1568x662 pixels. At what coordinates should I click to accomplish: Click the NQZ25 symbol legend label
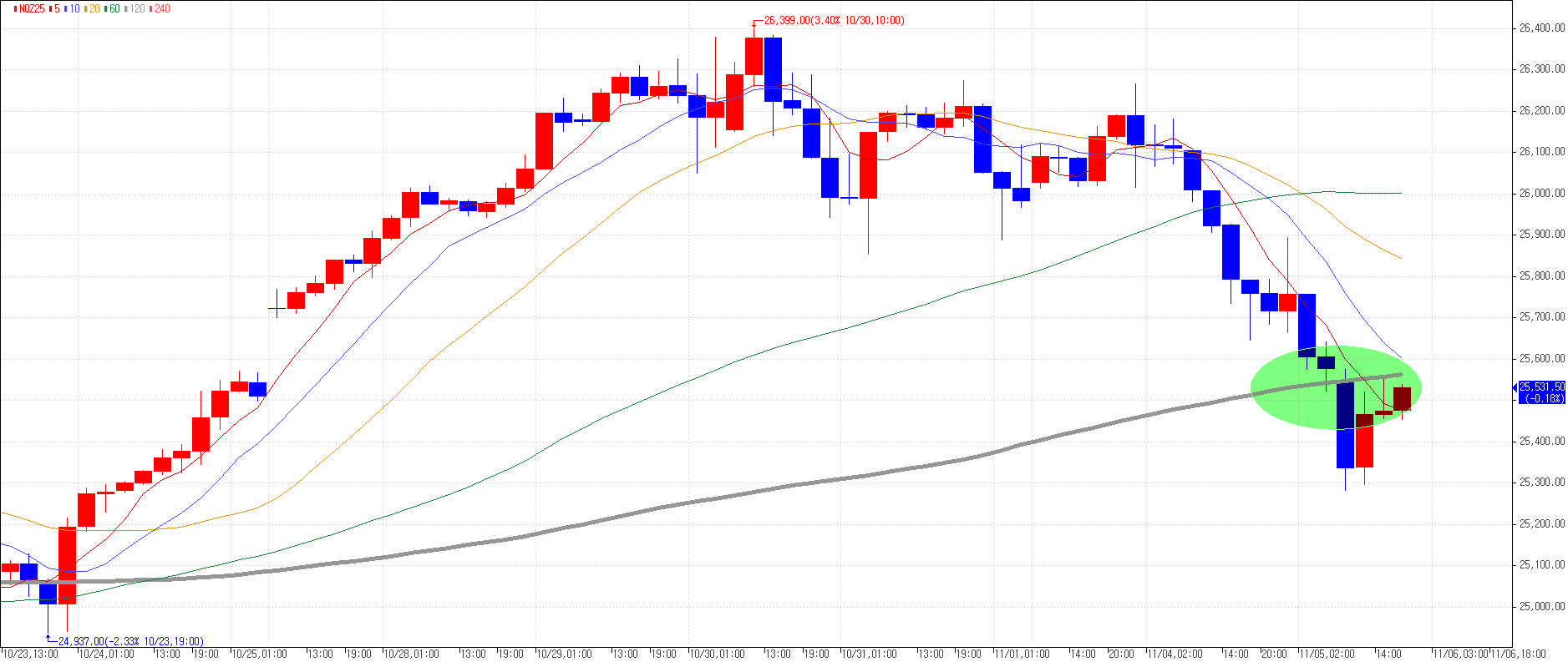click(x=32, y=8)
